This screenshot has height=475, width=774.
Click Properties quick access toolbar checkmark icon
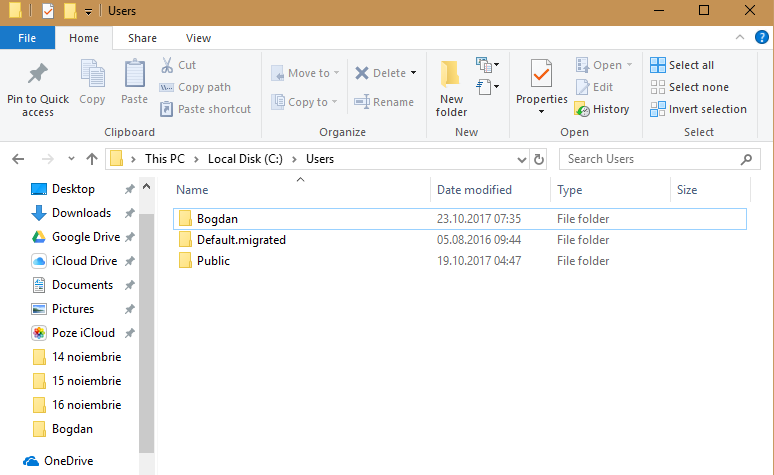click(48, 10)
